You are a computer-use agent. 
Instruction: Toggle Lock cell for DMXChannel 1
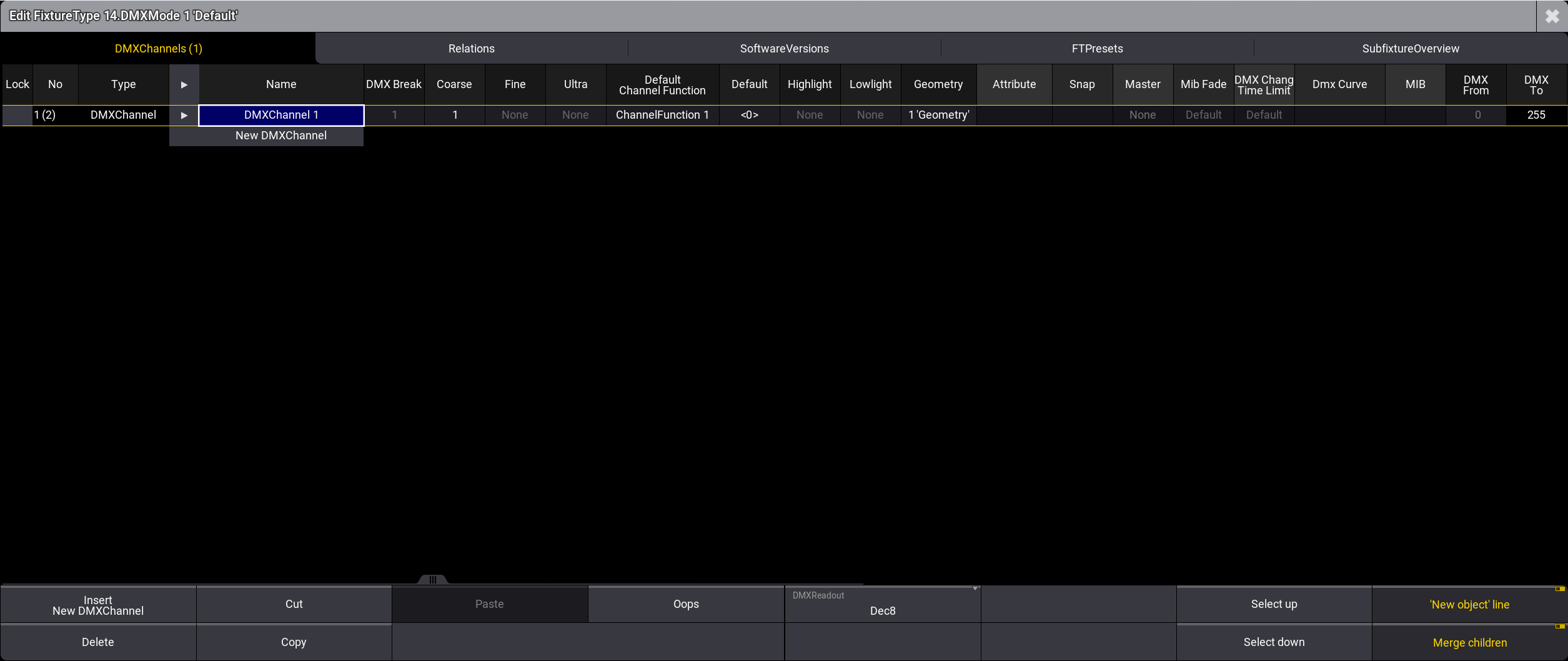tap(17, 116)
